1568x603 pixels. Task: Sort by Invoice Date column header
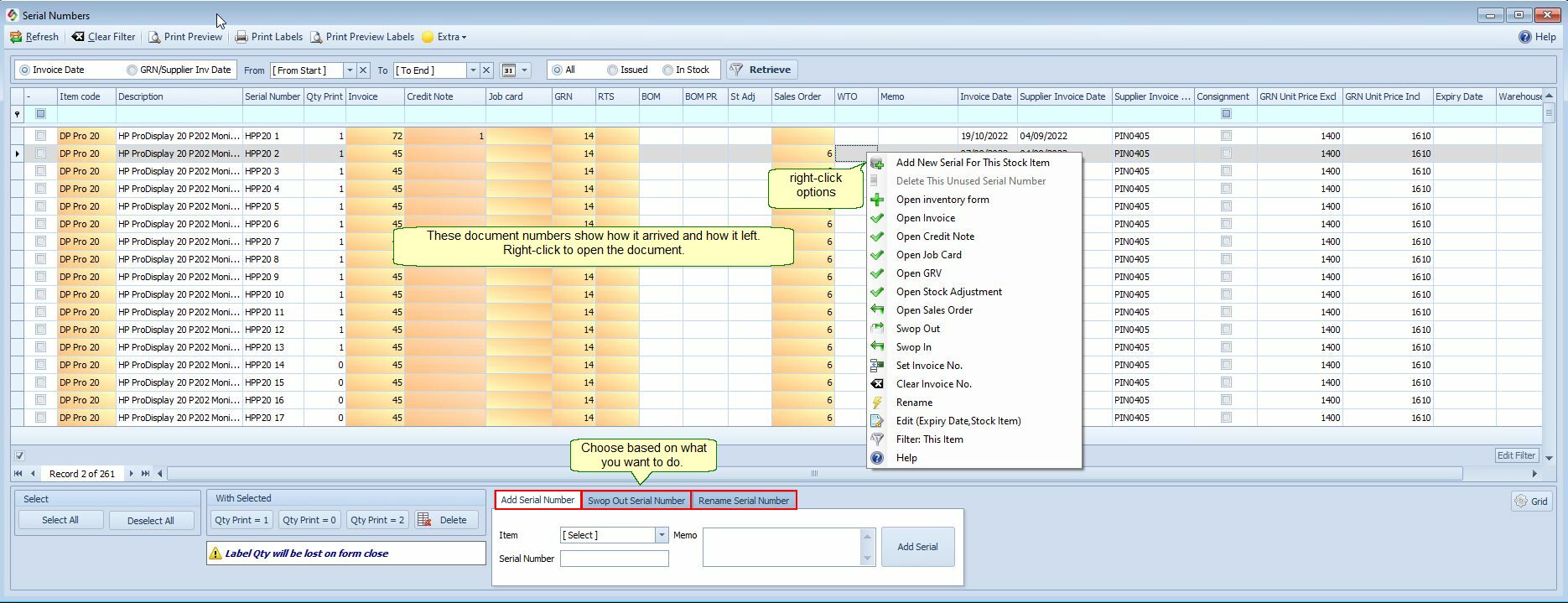[986, 96]
